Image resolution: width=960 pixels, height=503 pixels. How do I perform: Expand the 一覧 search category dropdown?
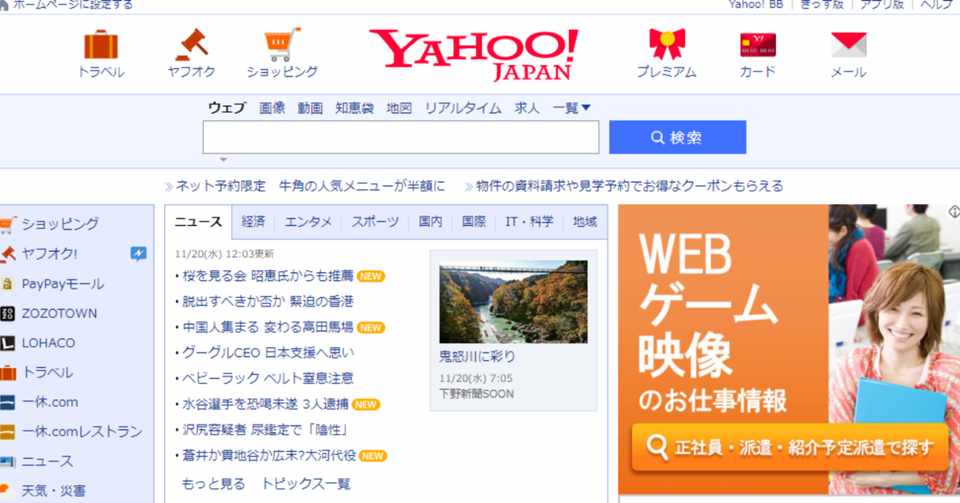pos(571,108)
